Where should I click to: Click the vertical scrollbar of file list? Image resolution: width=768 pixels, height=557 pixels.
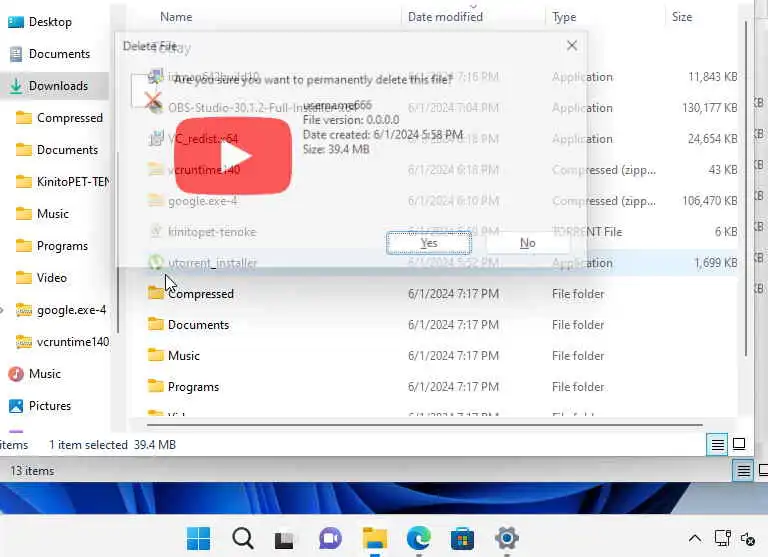(746, 189)
